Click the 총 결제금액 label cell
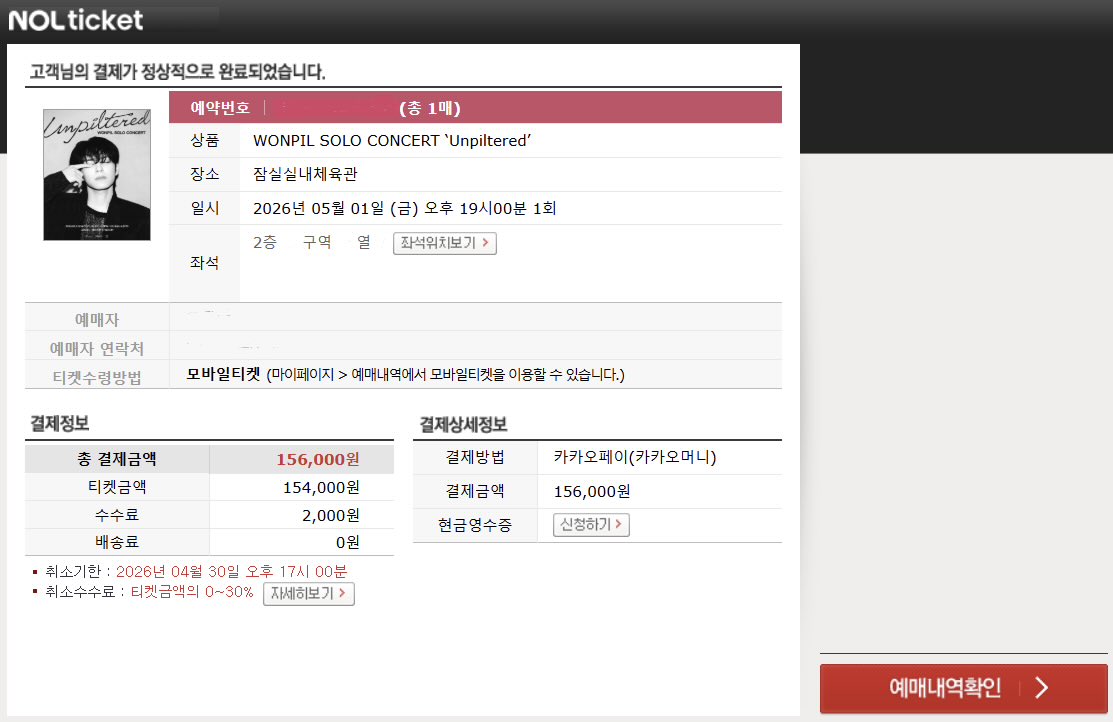 click(117, 459)
